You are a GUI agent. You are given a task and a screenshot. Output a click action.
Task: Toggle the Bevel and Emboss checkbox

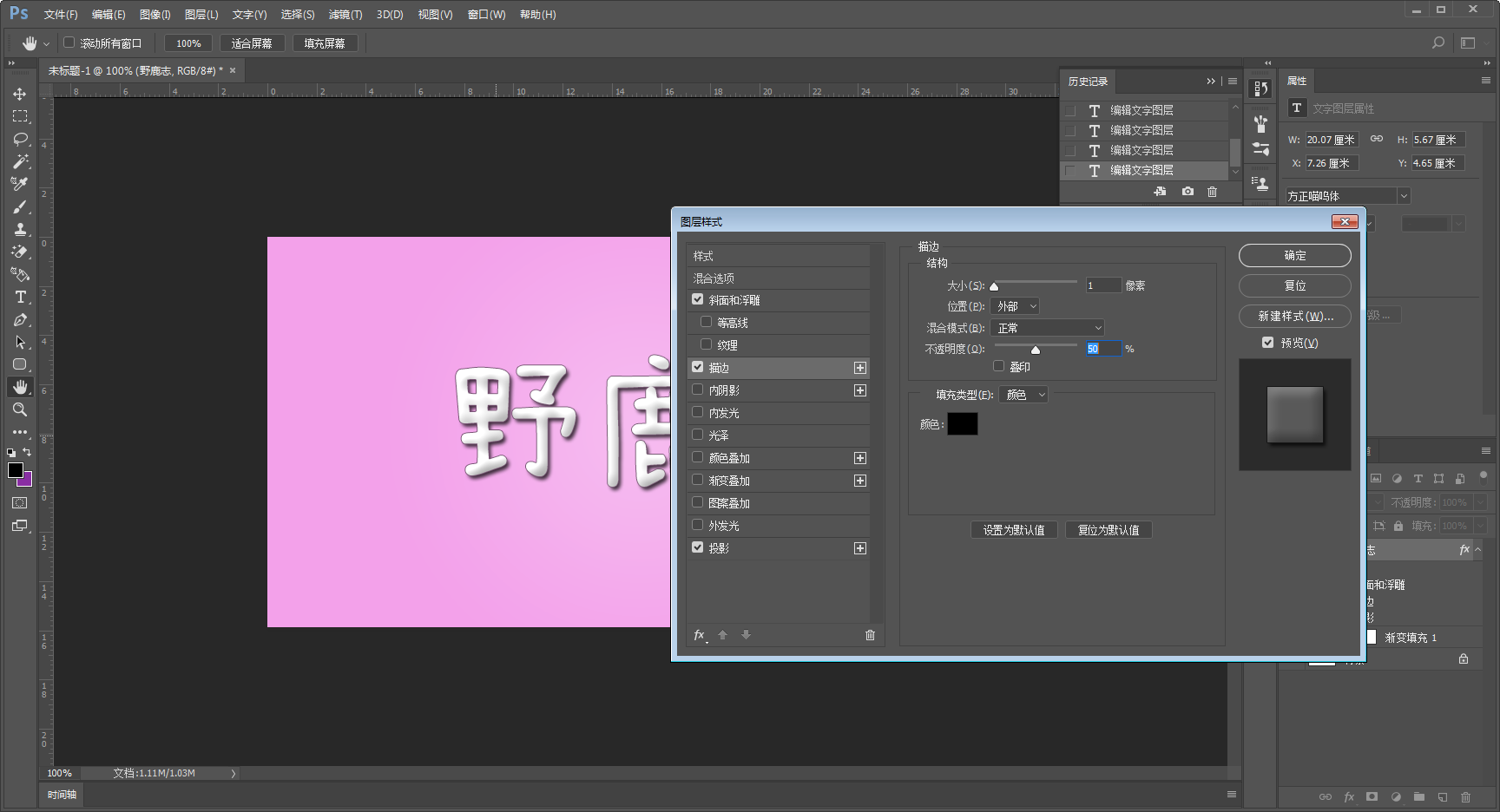[698, 299]
